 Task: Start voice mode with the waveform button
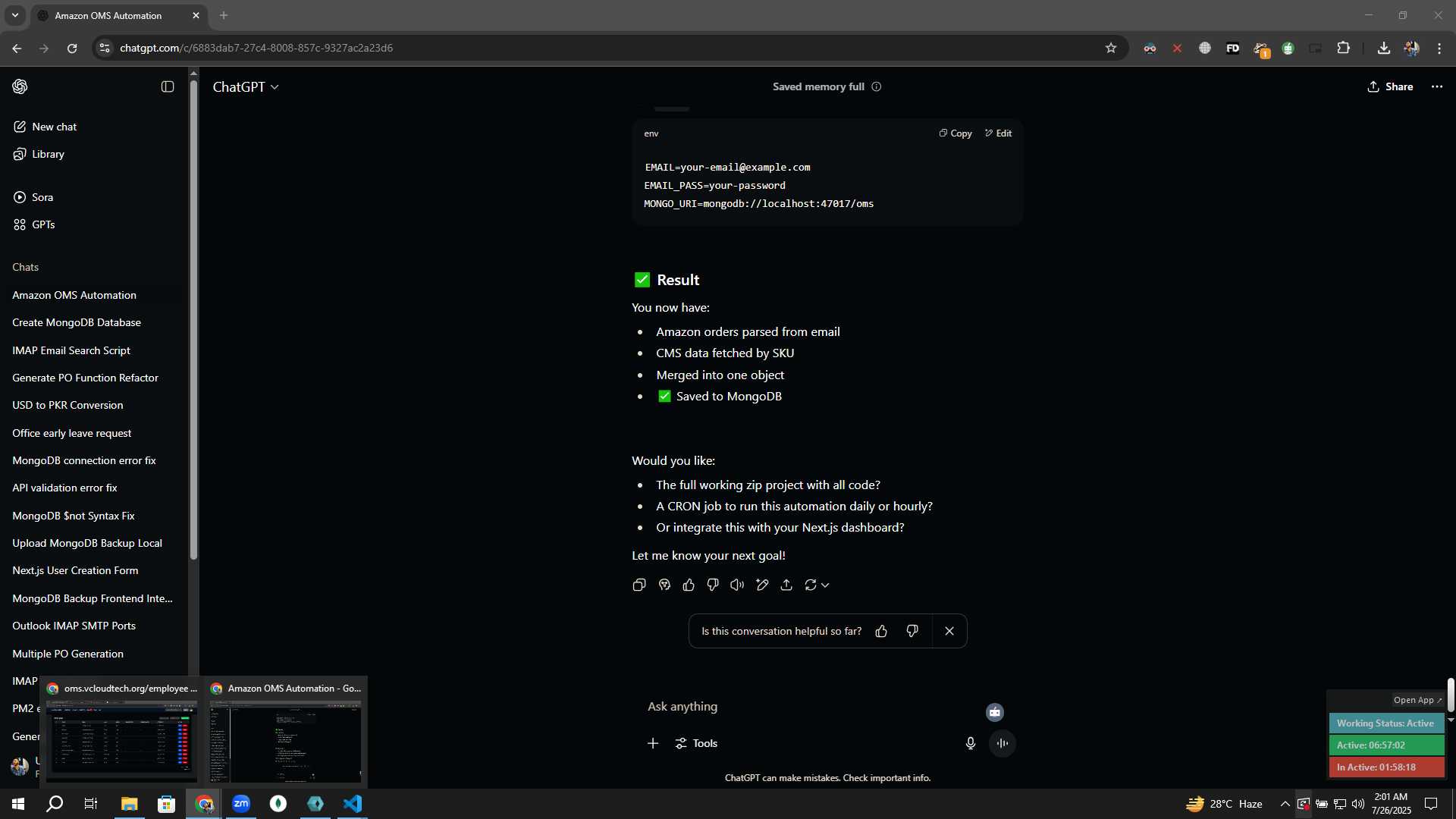tap(1003, 743)
